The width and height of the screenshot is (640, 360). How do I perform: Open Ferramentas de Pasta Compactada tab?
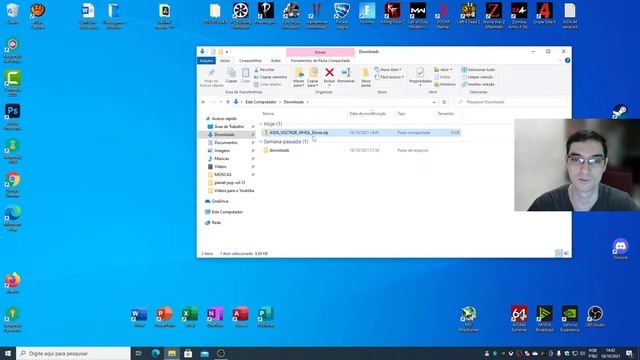[320, 60]
